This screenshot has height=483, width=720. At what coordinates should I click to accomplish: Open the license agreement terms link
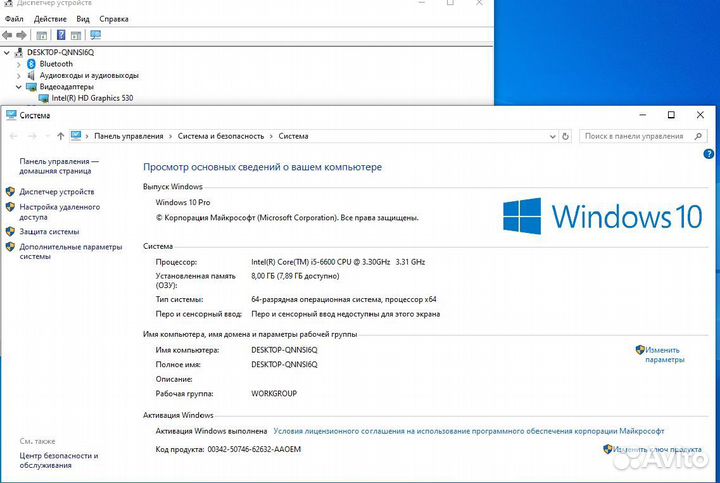(x=469, y=431)
